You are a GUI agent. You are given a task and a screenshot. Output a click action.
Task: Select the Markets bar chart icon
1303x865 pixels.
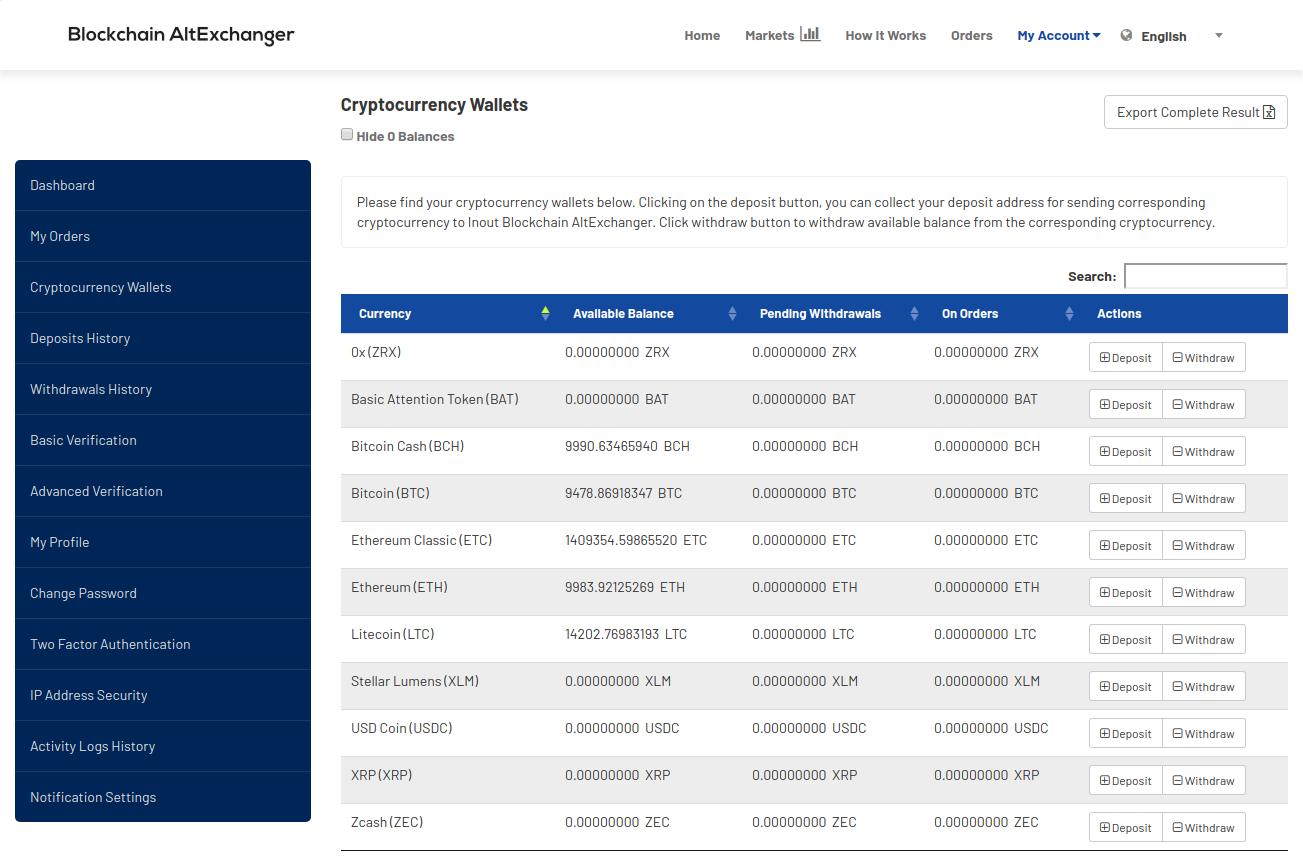[x=810, y=33]
